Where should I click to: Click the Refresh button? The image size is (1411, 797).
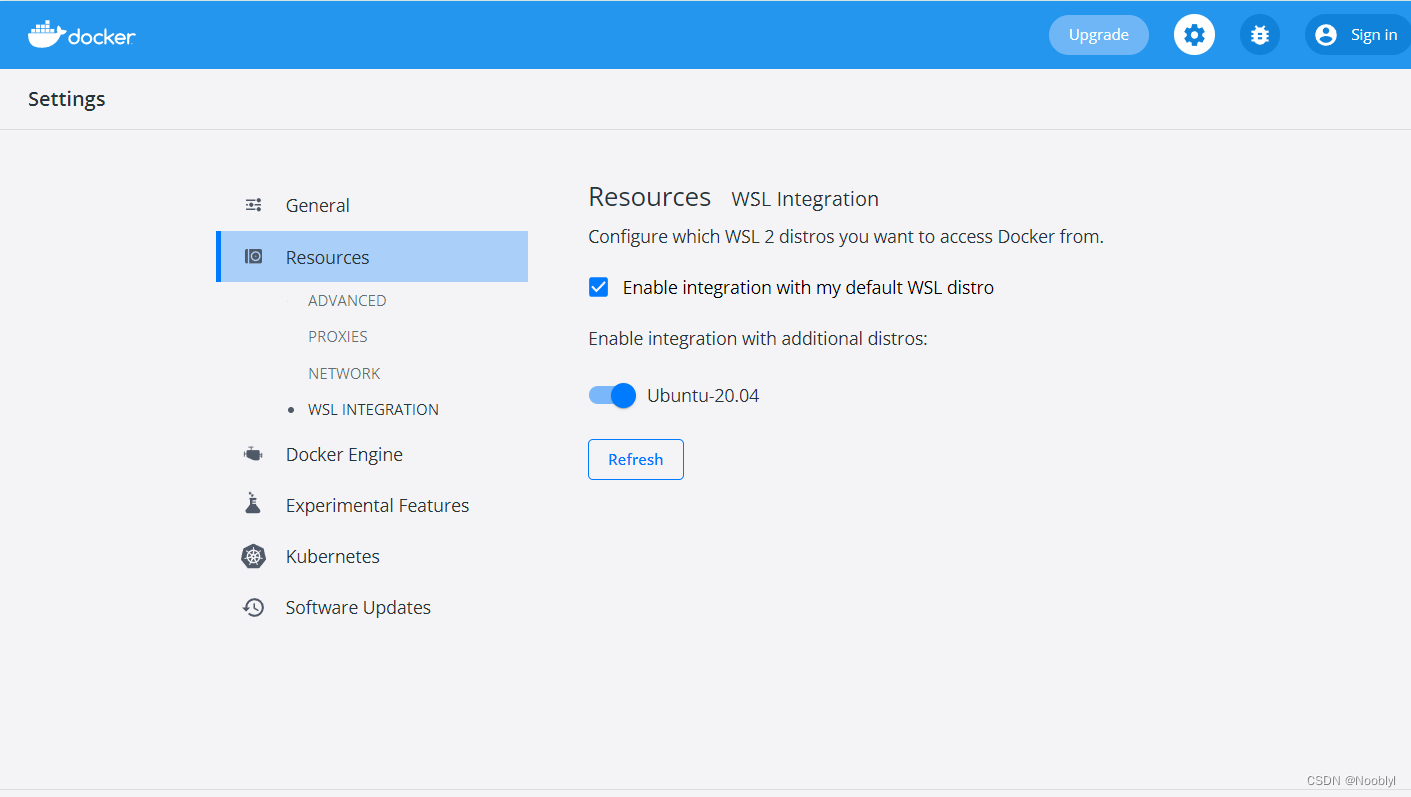pos(636,459)
